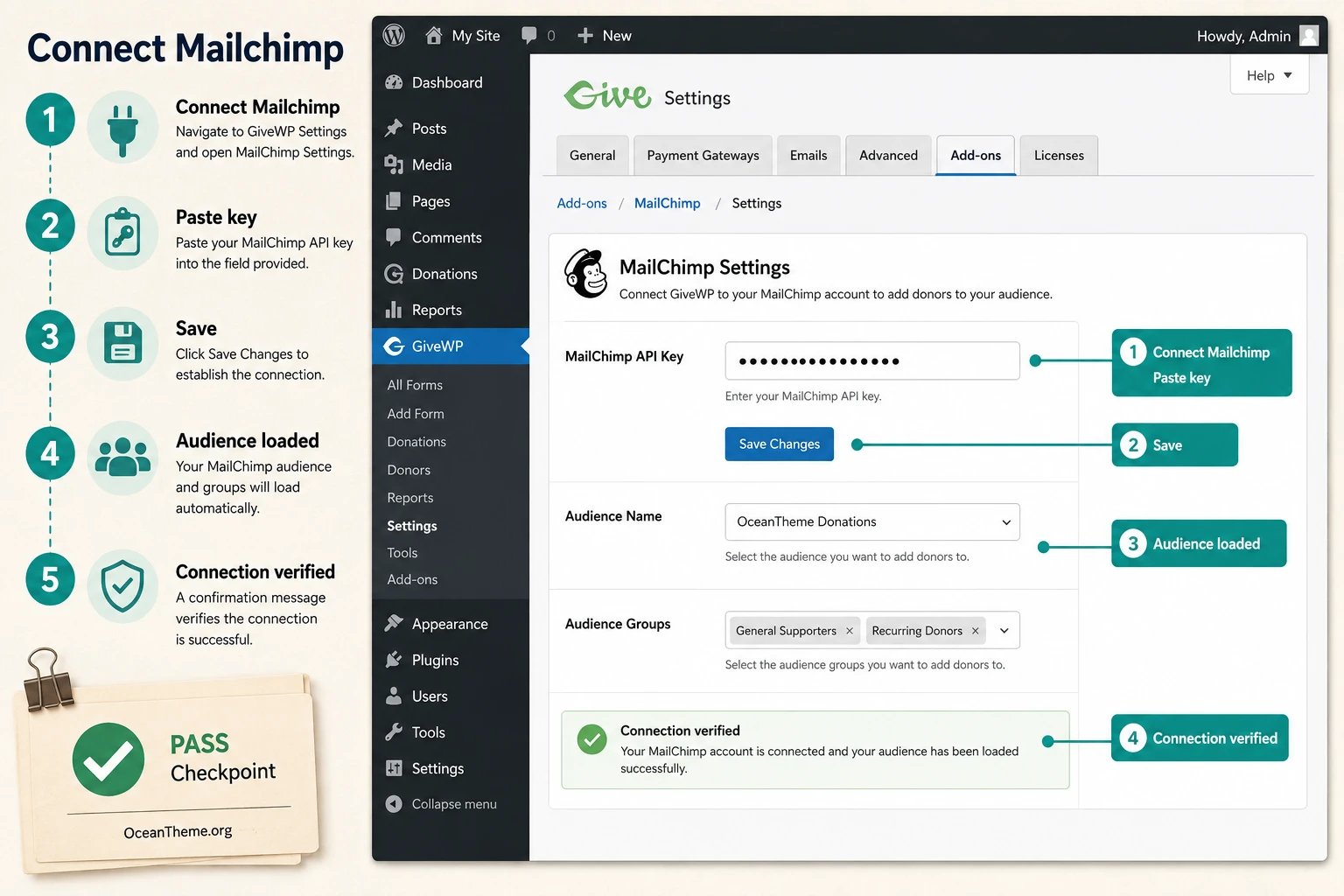
Task: Switch to the Advanced tab
Action: [888, 155]
